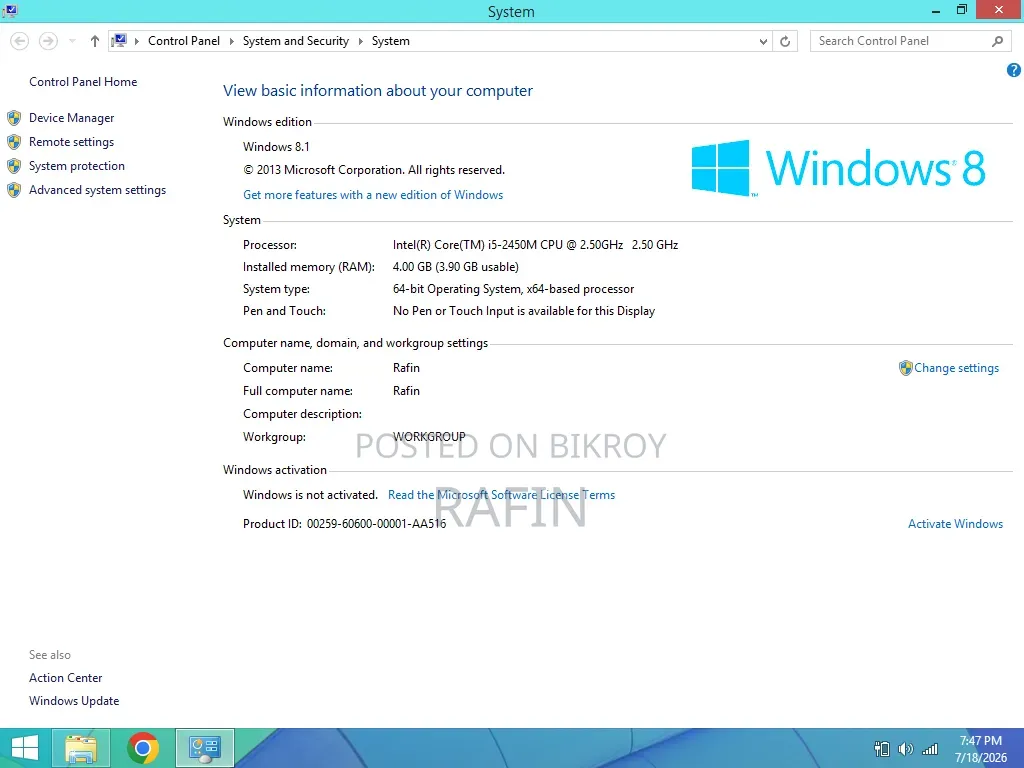Click the No Pen or Touch Input text
Screen dimensions: 1024x768
[524, 312]
